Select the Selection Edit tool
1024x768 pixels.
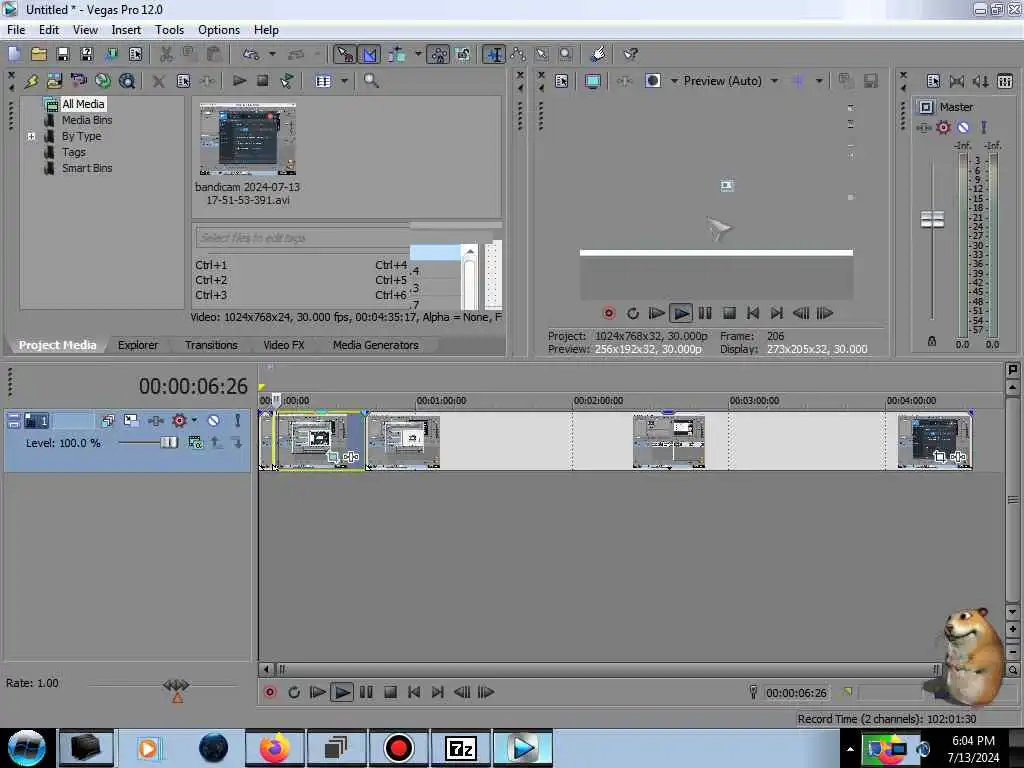(x=541, y=54)
